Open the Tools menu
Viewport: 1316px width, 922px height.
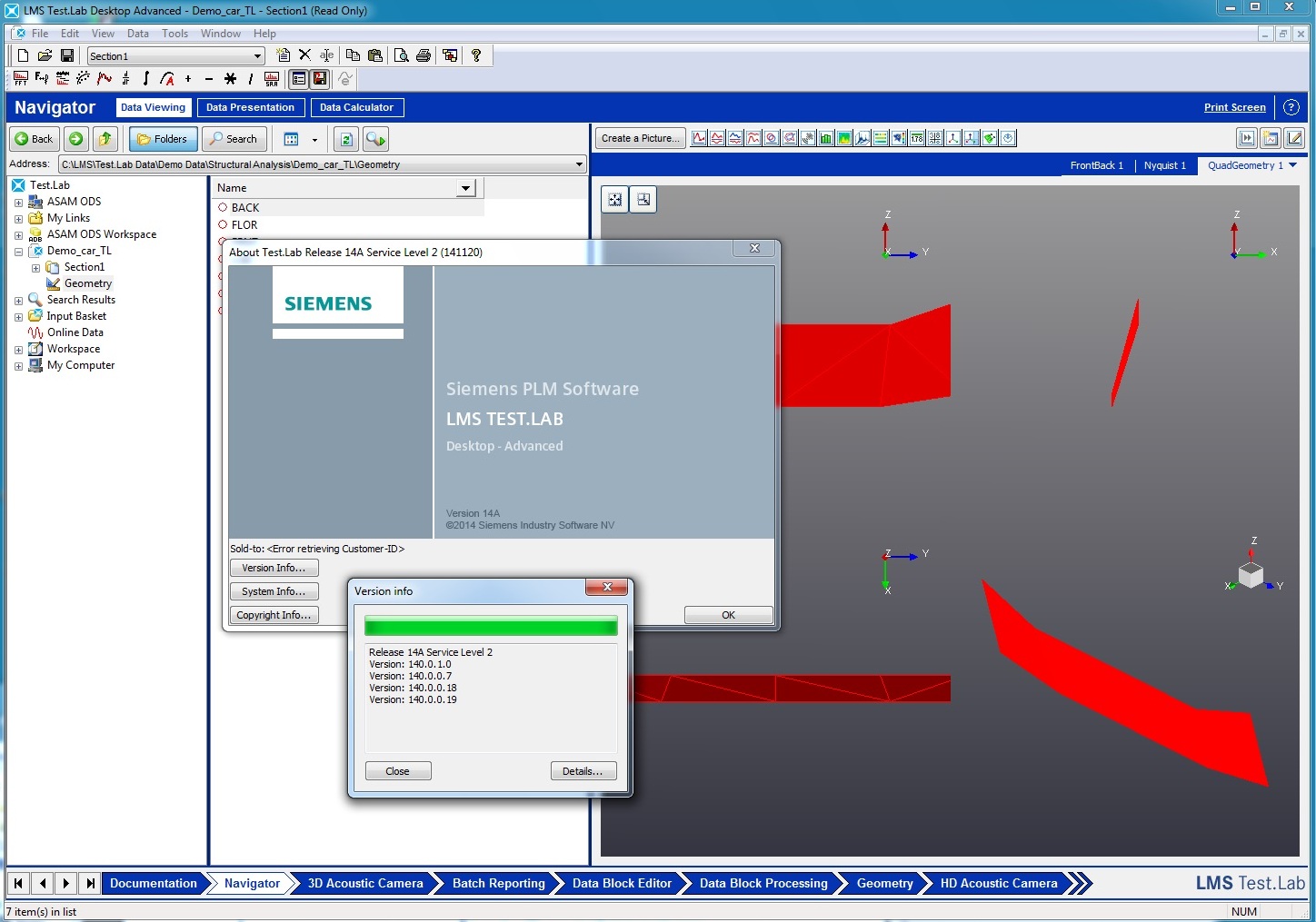click(x=174, y=34)
